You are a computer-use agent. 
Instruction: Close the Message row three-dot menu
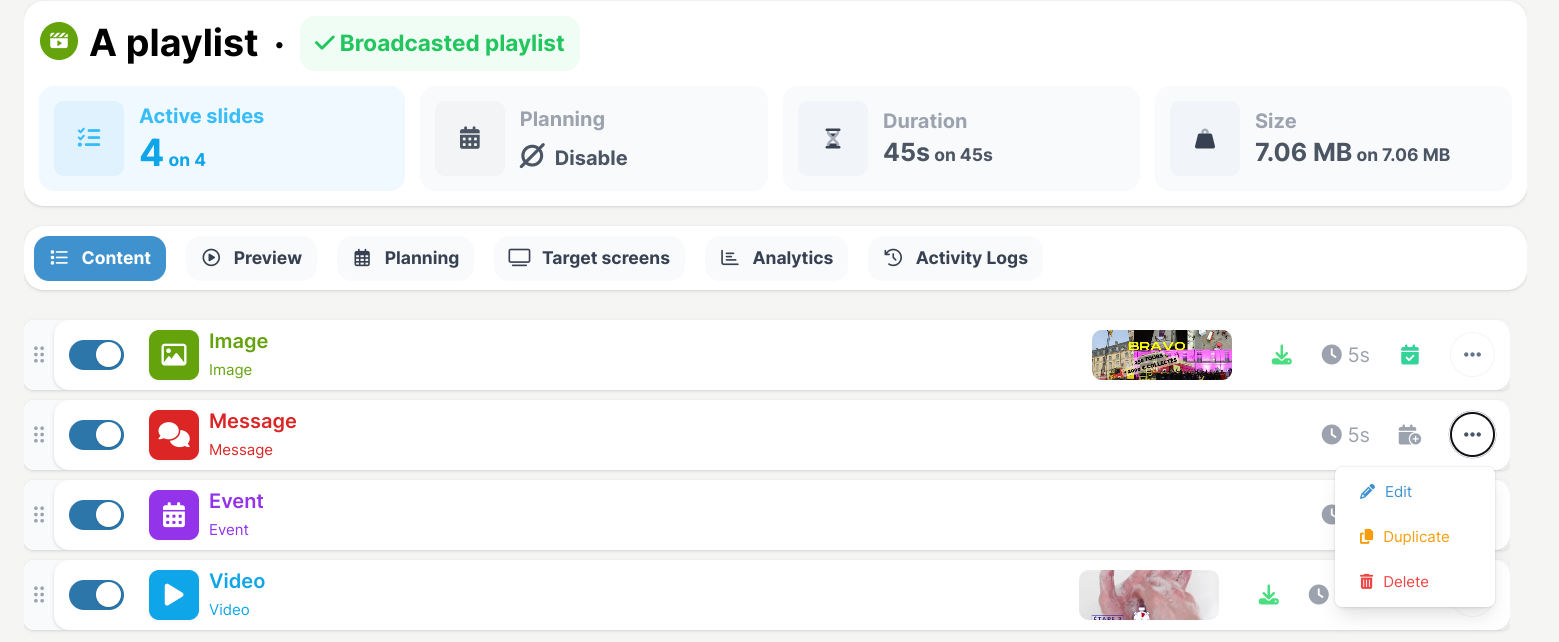pyautogui.click(x=1472, y=435)
